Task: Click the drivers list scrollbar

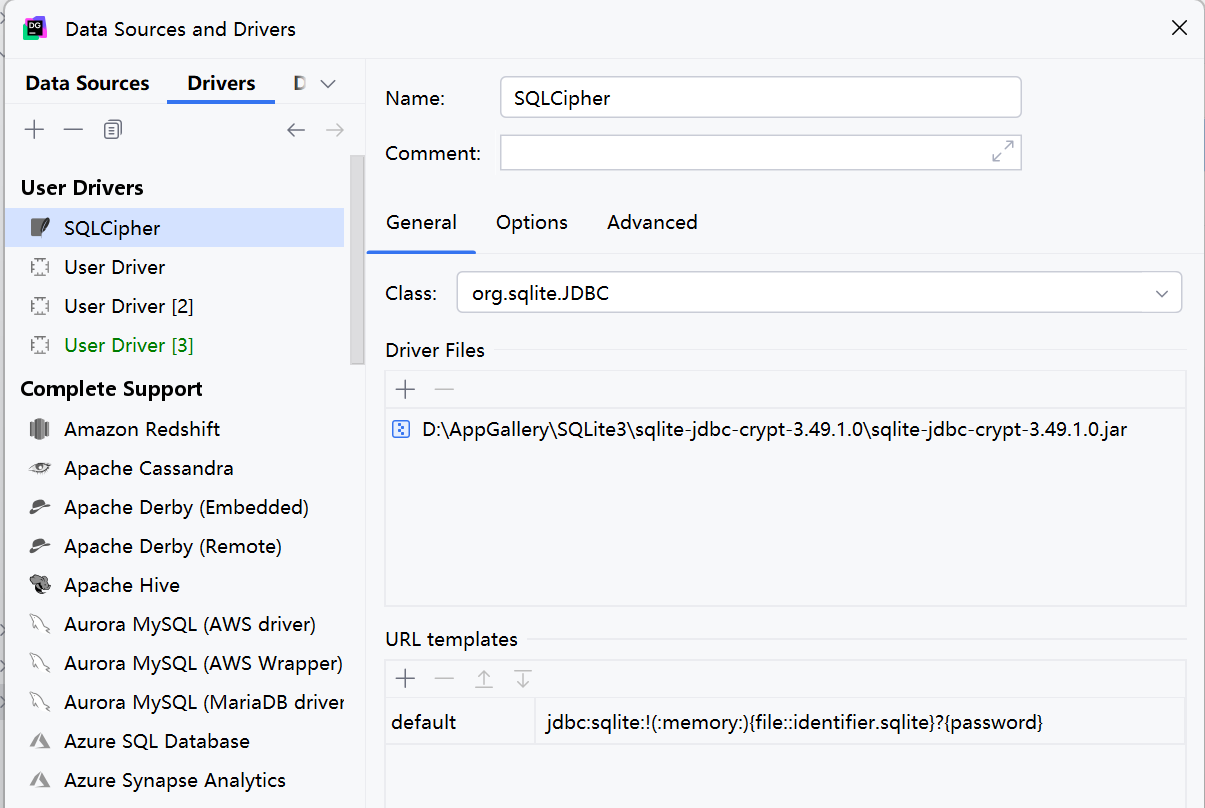Action: 357,260
